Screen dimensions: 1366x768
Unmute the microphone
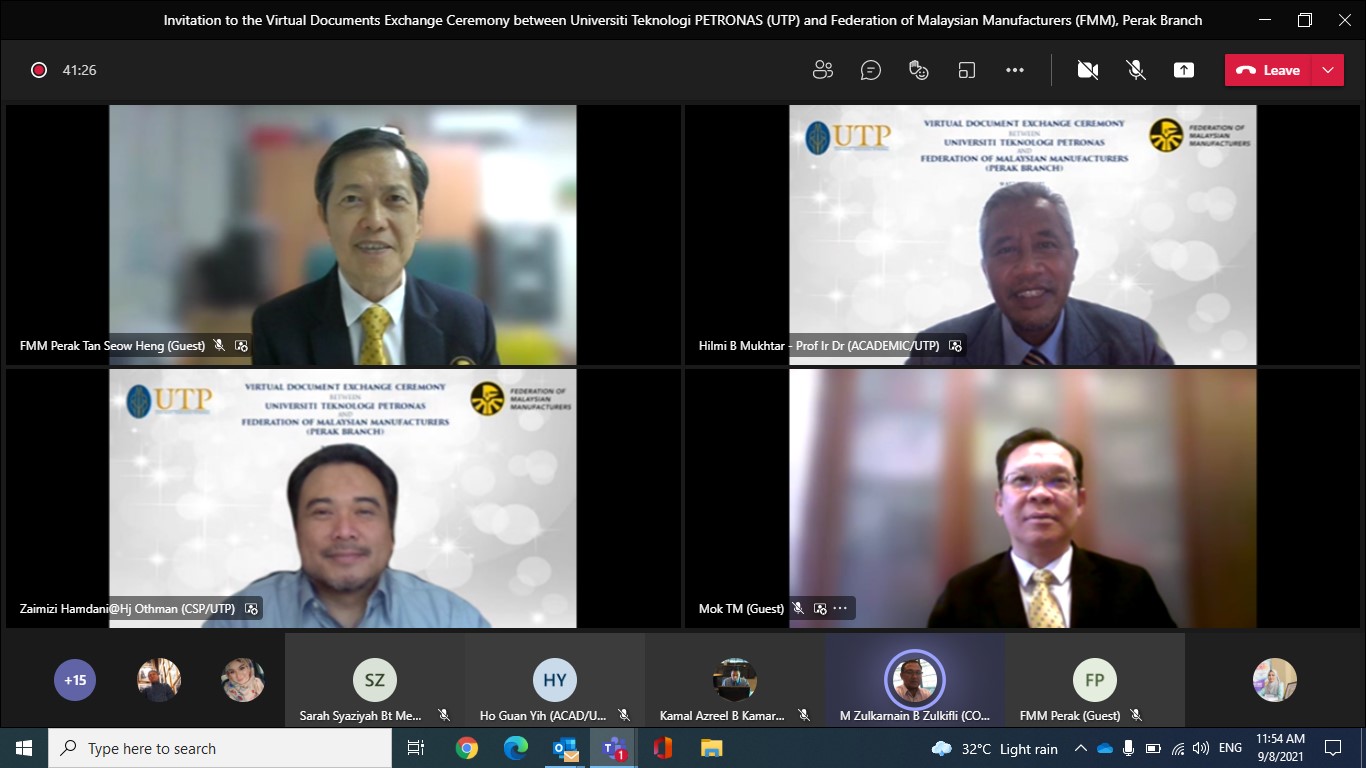click(x=1136, y=70)
